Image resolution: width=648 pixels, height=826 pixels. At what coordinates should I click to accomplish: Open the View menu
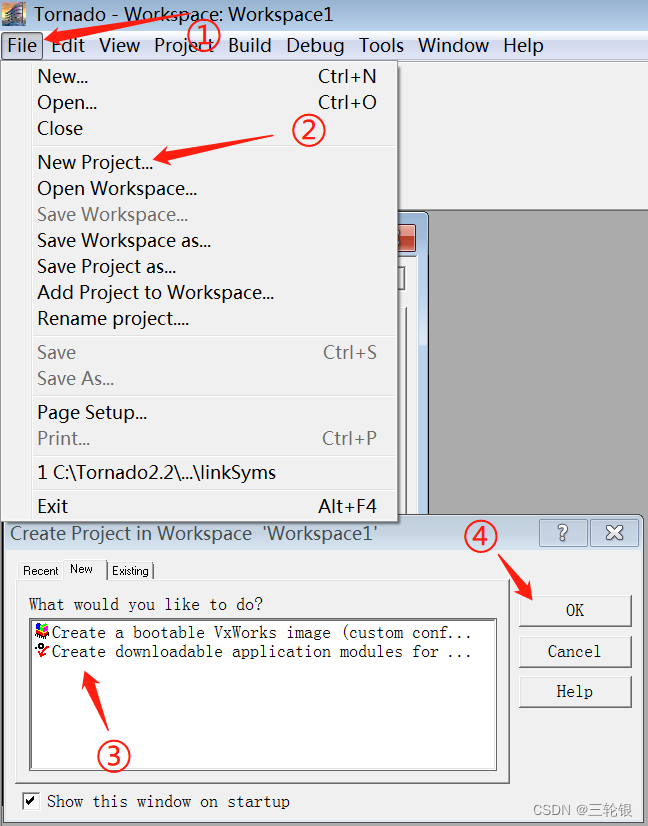(x=120, y=46)
